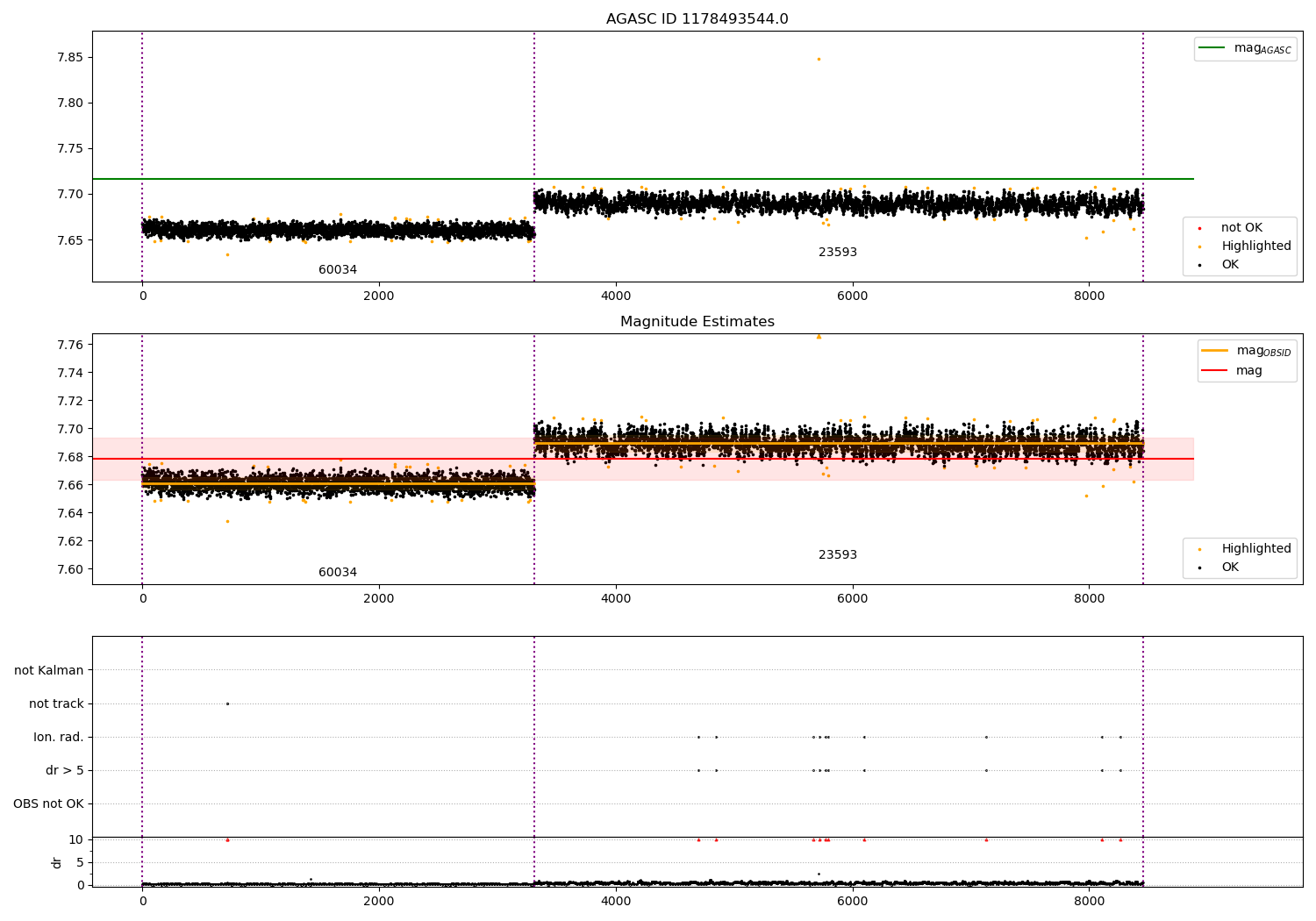The height and width of the screenshot is (921, 1316).
Task: Click the 'not track' flag data point
Action: point(227,703)
